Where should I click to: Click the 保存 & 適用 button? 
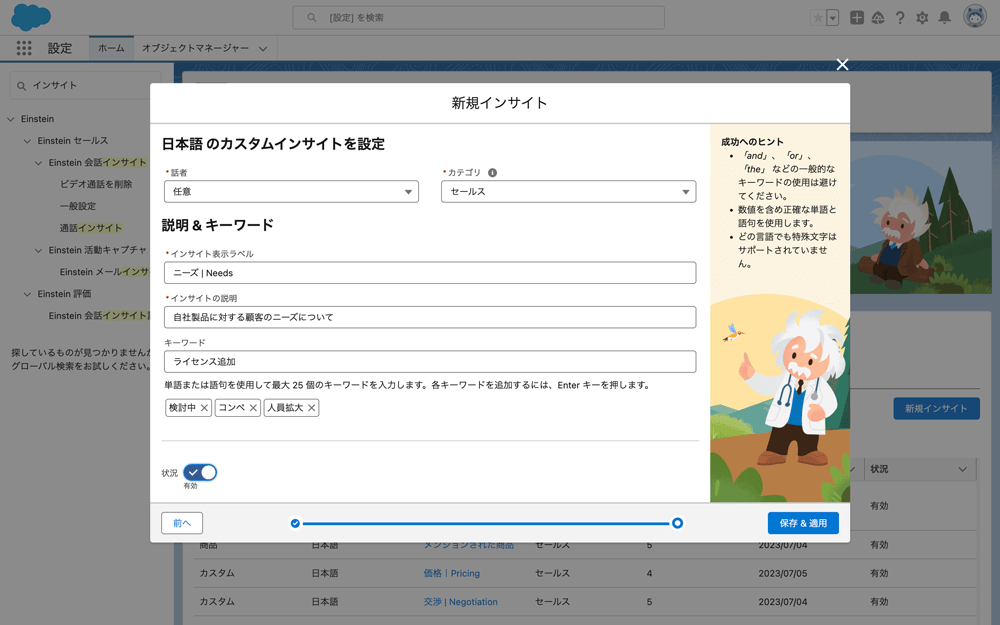coord(803,523)
